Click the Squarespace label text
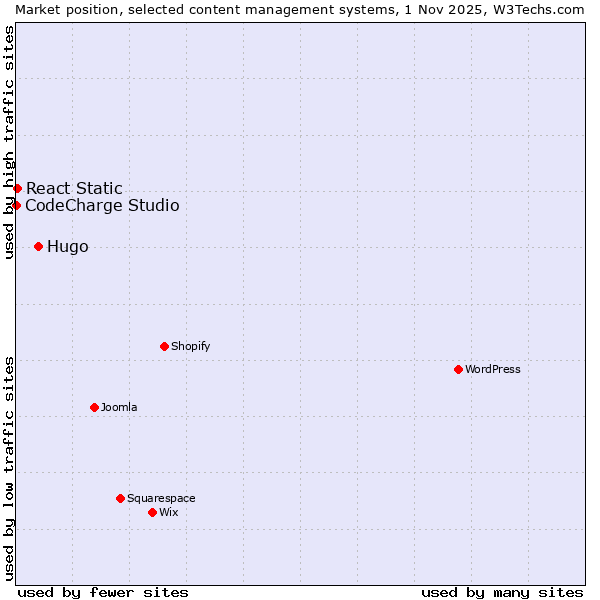The image size is (600, 600). (x=161, y=498)
